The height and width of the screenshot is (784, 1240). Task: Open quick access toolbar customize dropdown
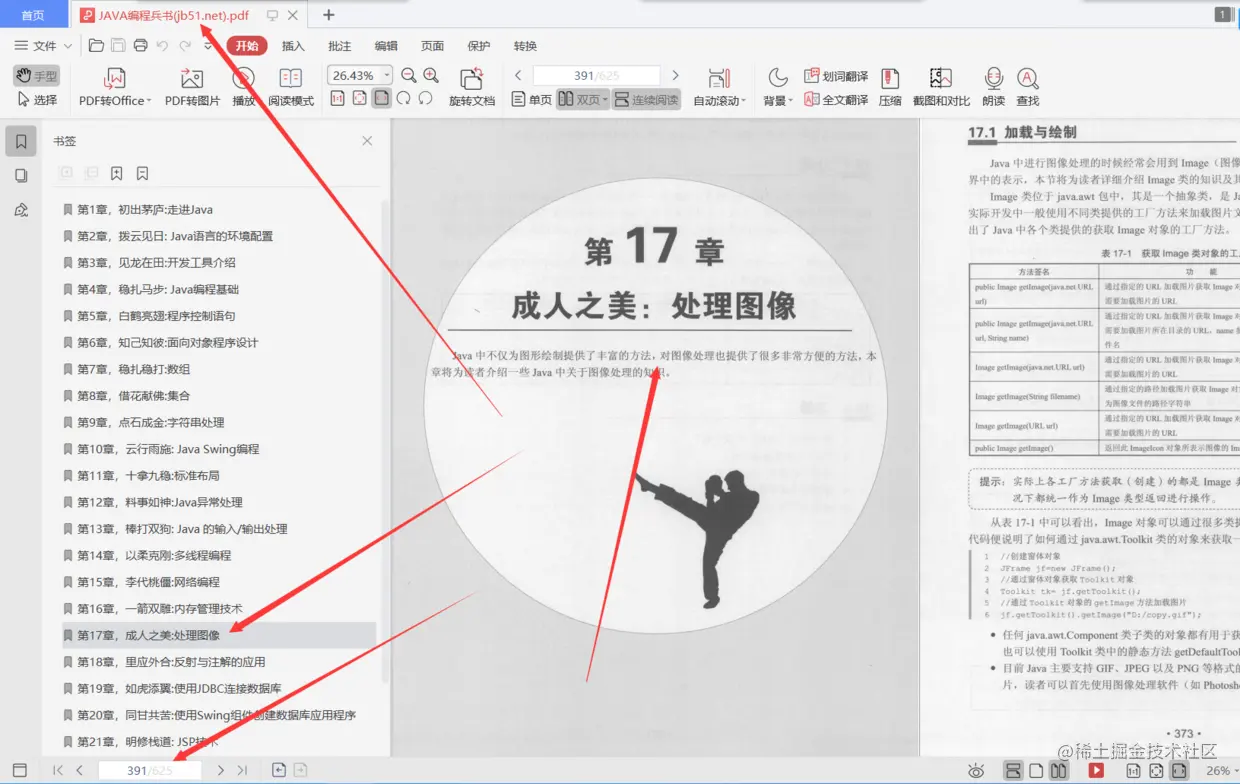click(208, 45)
